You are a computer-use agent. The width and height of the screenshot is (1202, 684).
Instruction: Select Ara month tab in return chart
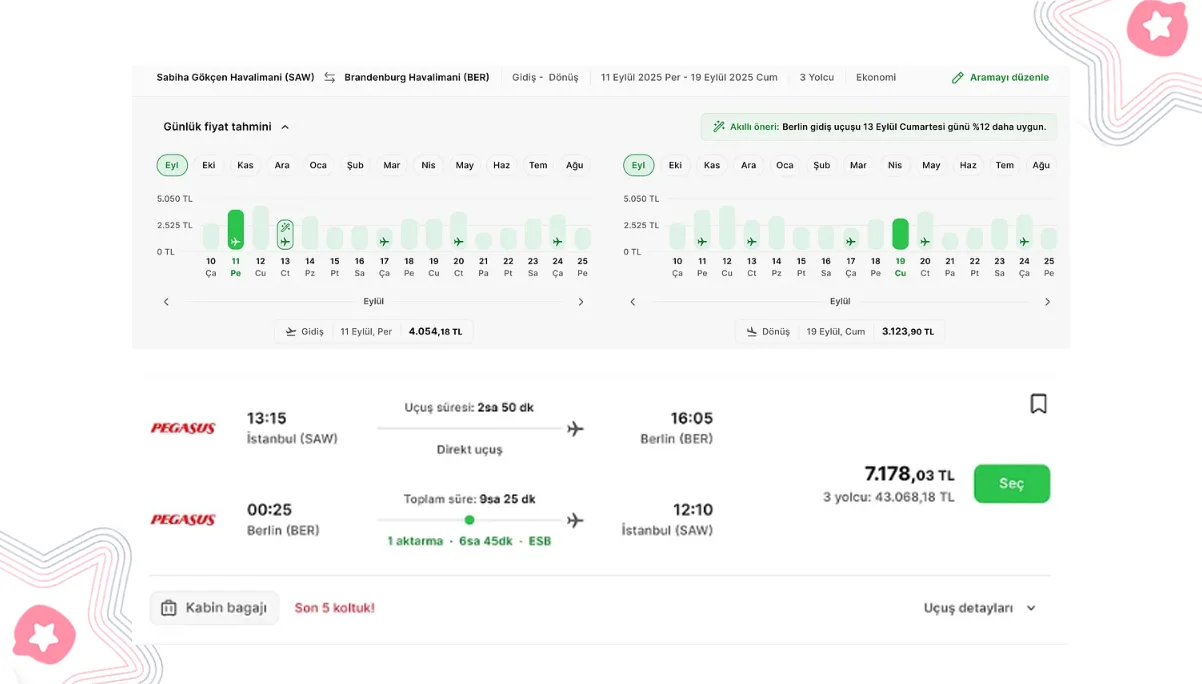click(748, 165)
